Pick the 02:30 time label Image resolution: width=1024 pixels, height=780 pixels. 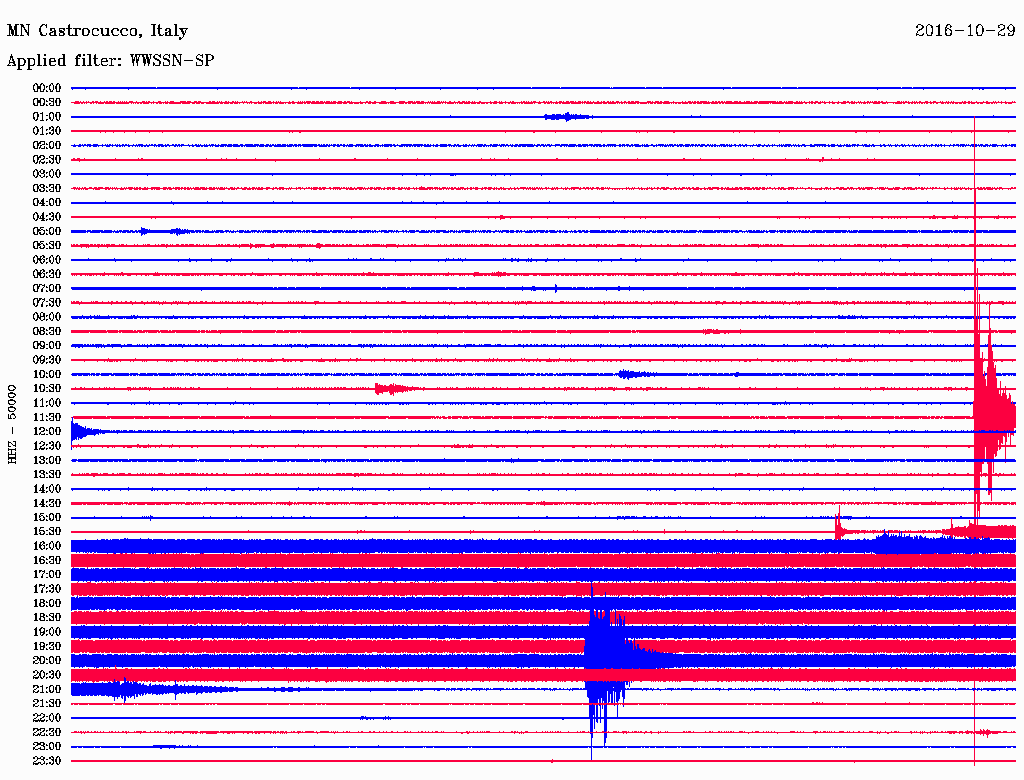pos(47,159)
